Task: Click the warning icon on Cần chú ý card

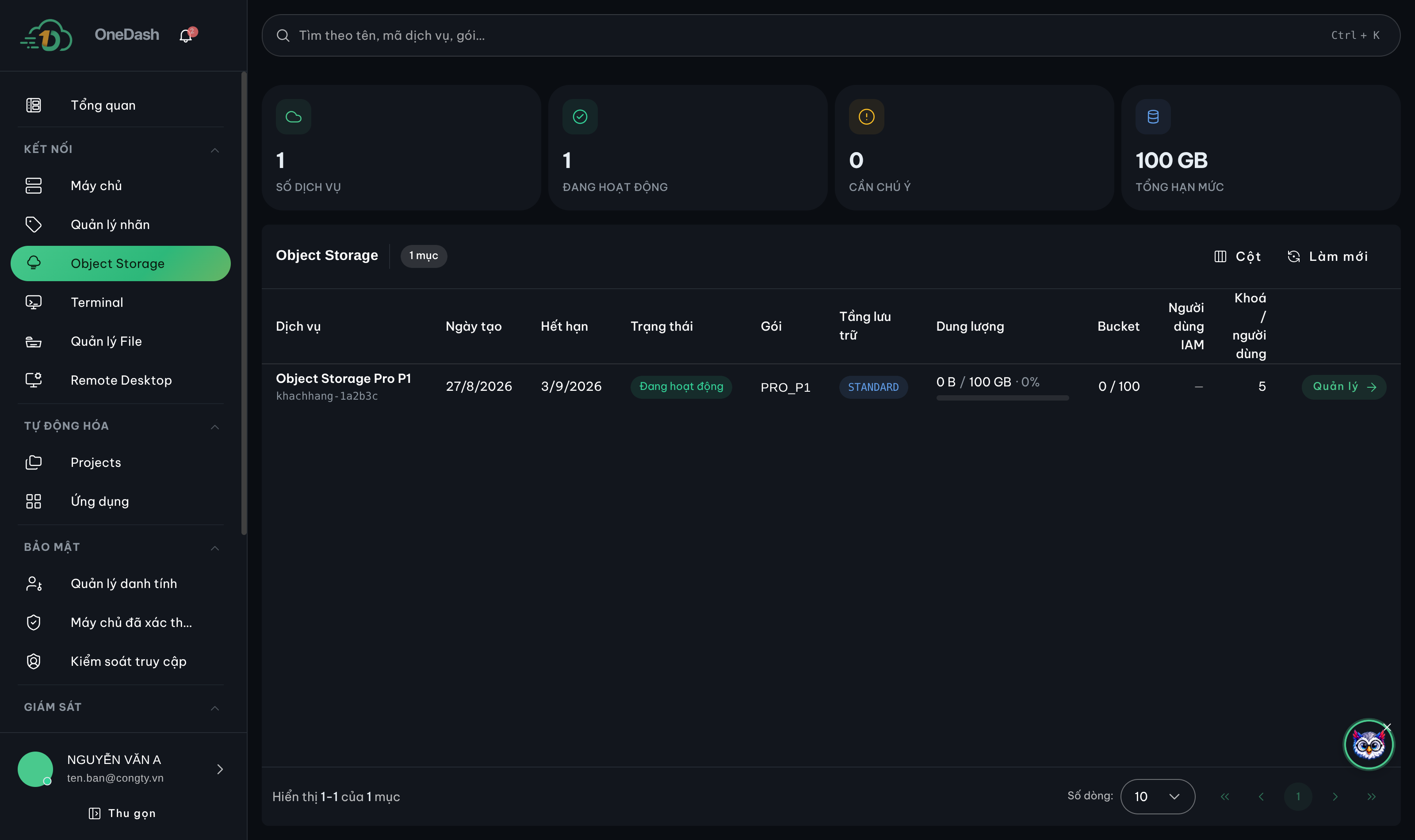Action: click(866, 117)
